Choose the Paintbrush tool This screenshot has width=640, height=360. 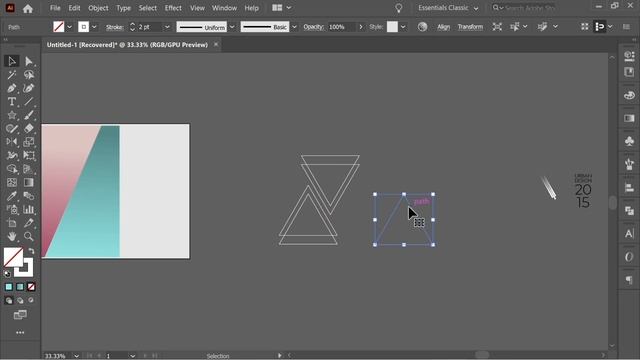point(29,115)
